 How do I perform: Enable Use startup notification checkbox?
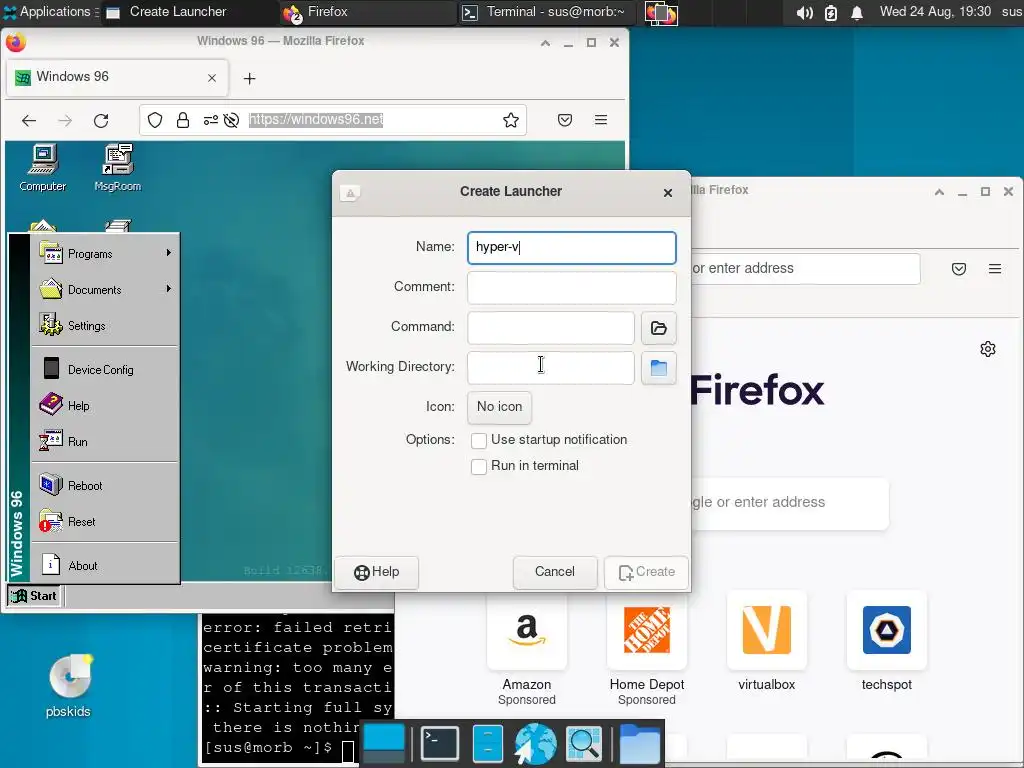pyautogui.click(x=479, y=441)
